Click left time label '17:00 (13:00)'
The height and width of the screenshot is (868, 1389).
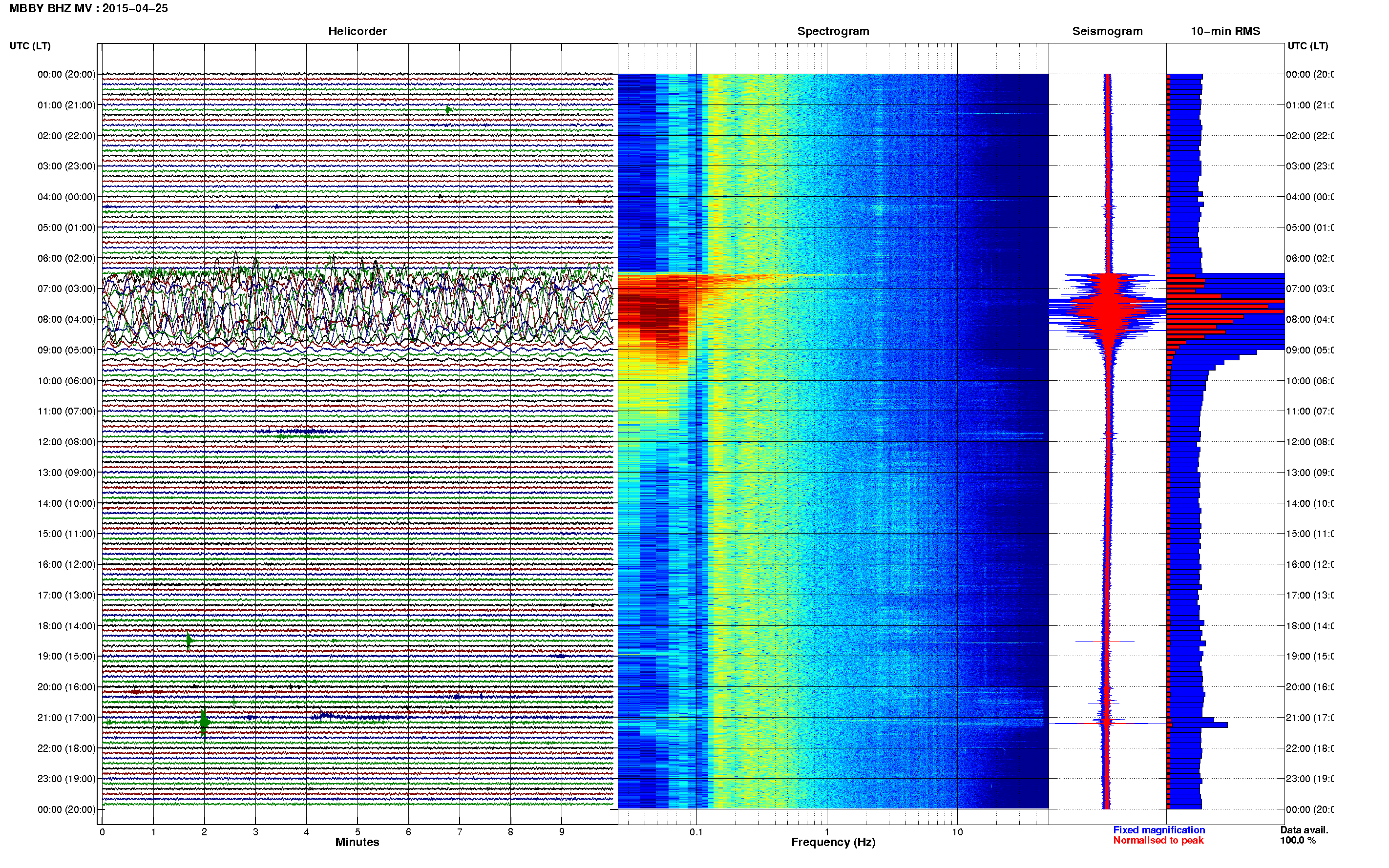pyautogui.click(x=66, y=595)
